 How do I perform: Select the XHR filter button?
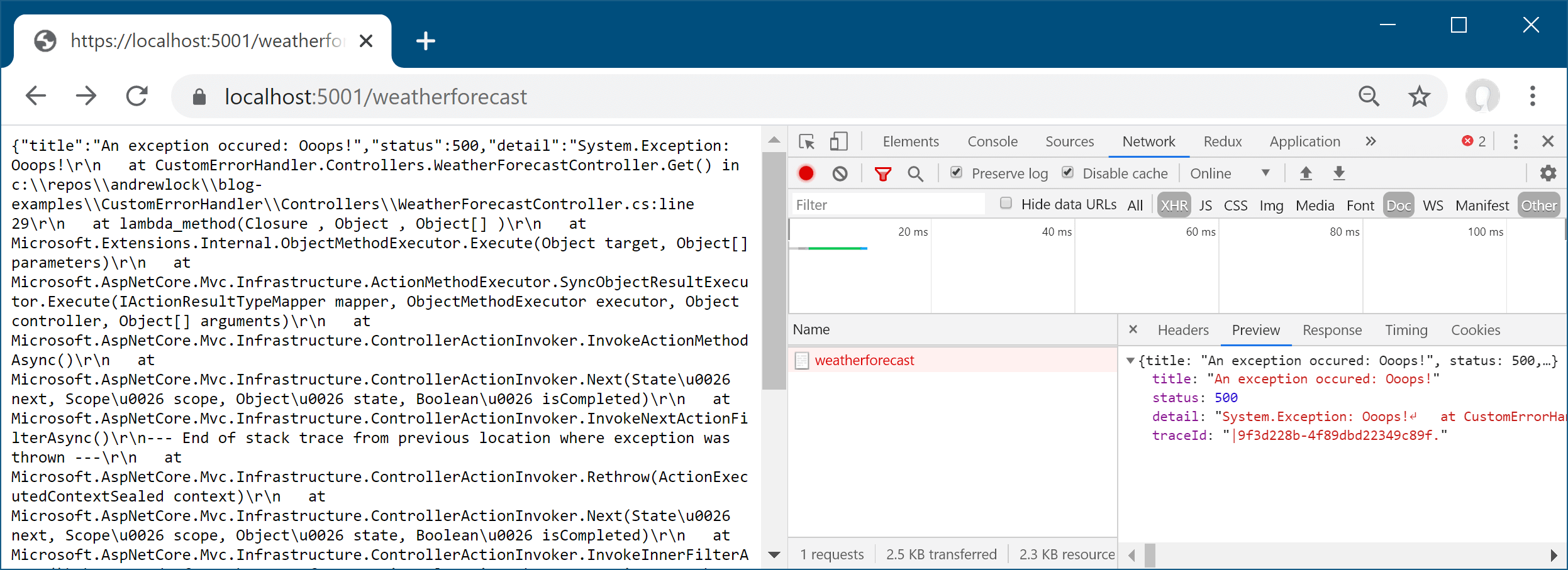(1174, 206)
